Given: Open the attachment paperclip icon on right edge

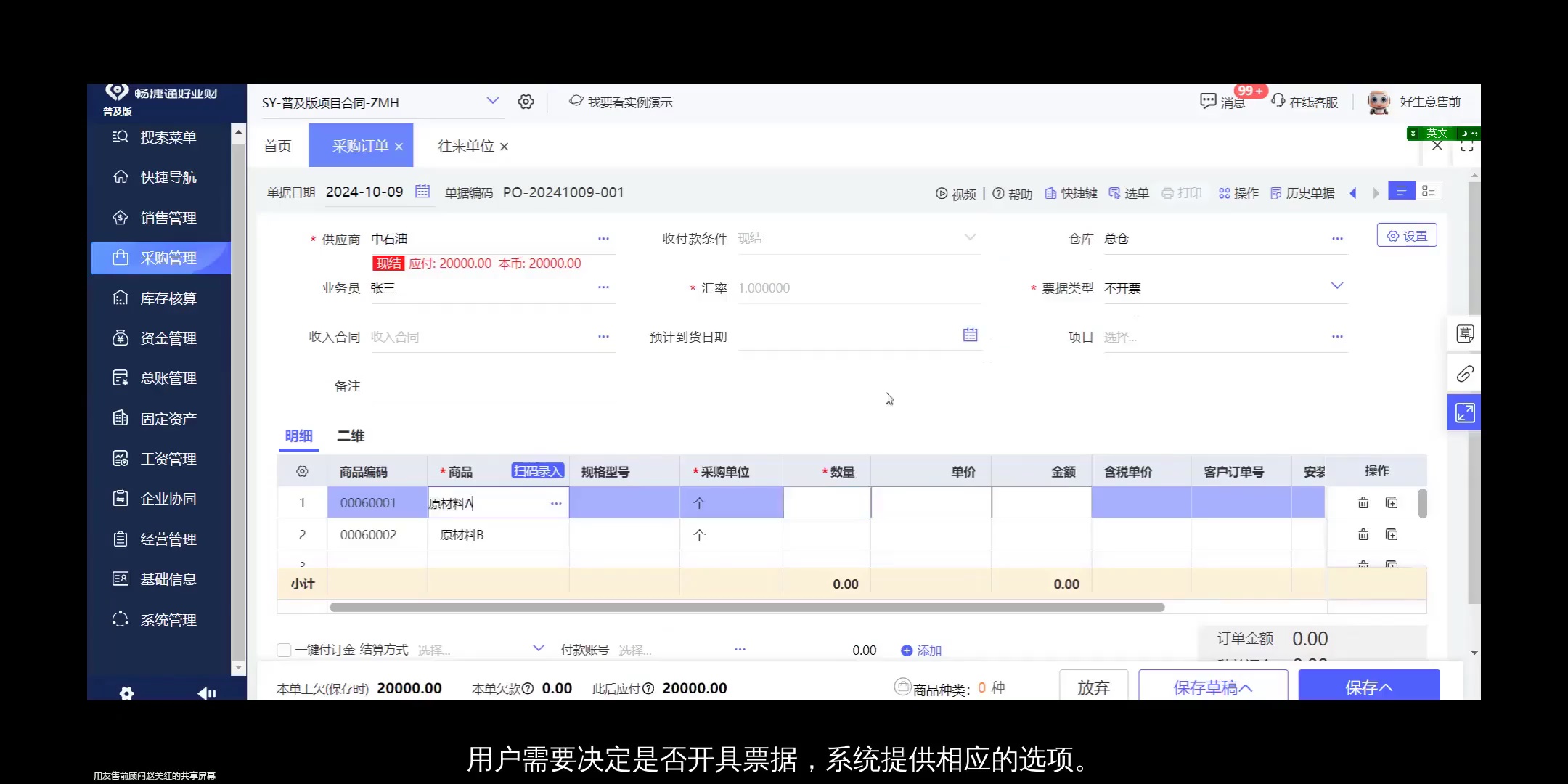Looking at the screenshot, I should point(1464,373).
